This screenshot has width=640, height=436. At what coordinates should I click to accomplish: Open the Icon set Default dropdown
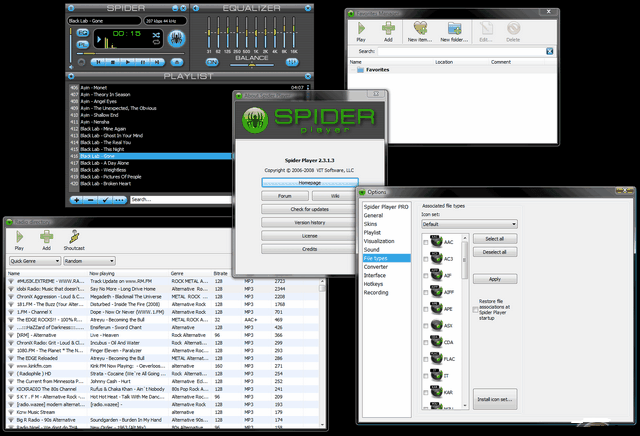coord(469,224)
